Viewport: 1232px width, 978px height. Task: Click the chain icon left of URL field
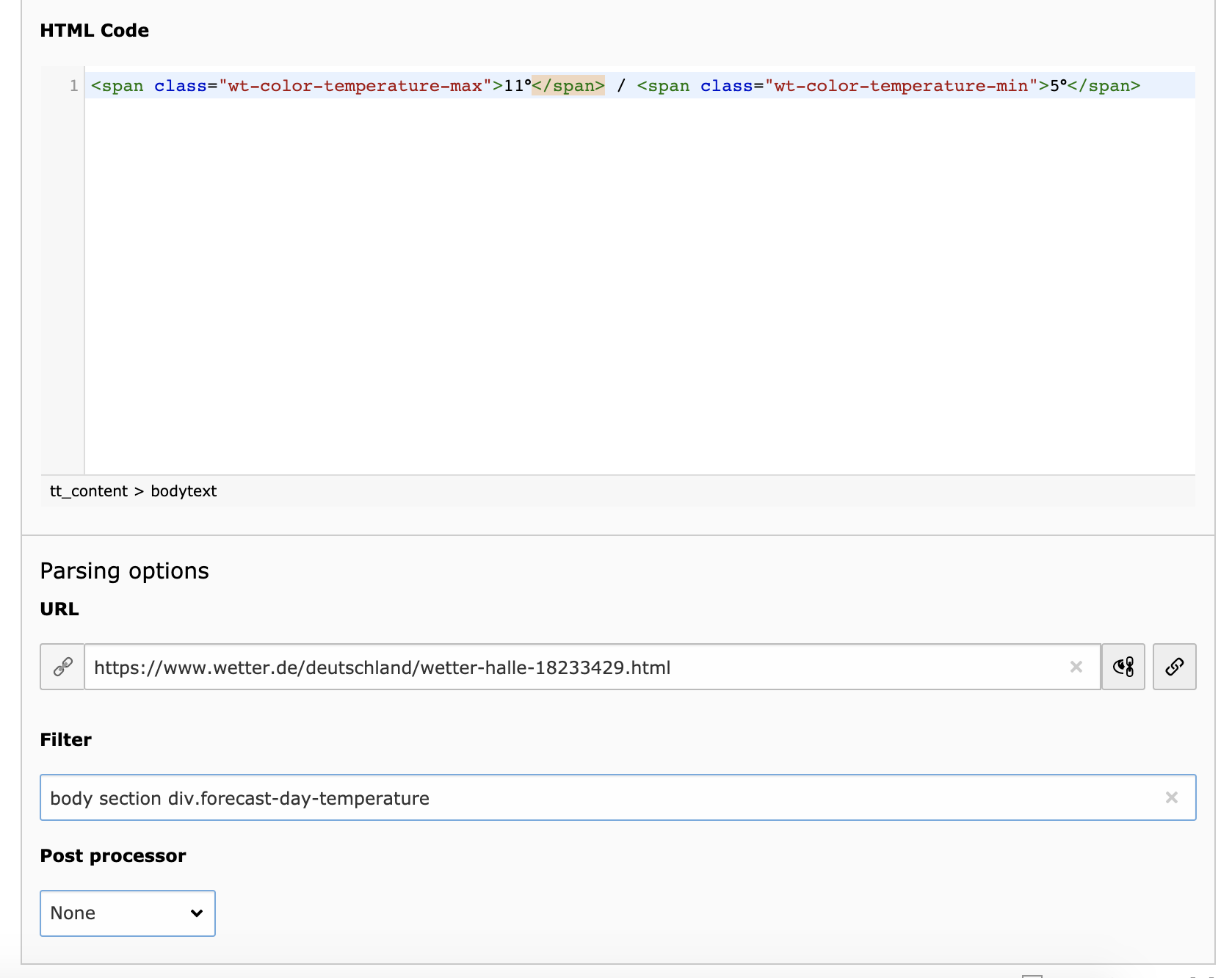(x=63, y=667)
